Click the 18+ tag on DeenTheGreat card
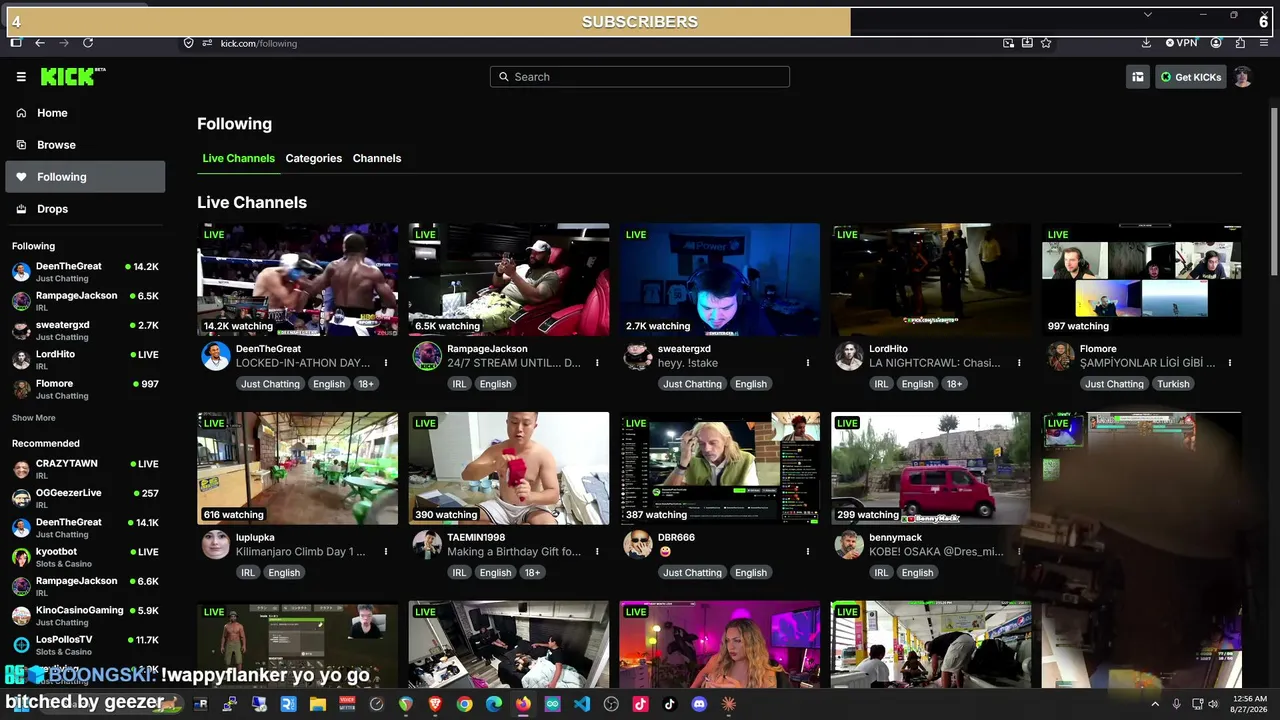Image resolution: width=1280 pixels, height=720 pixels. tap(366, 384)
